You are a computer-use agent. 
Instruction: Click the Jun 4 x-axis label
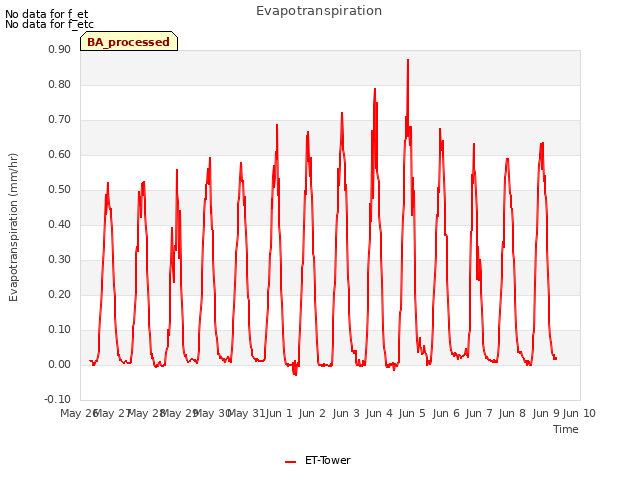click(x=379, y=413)
